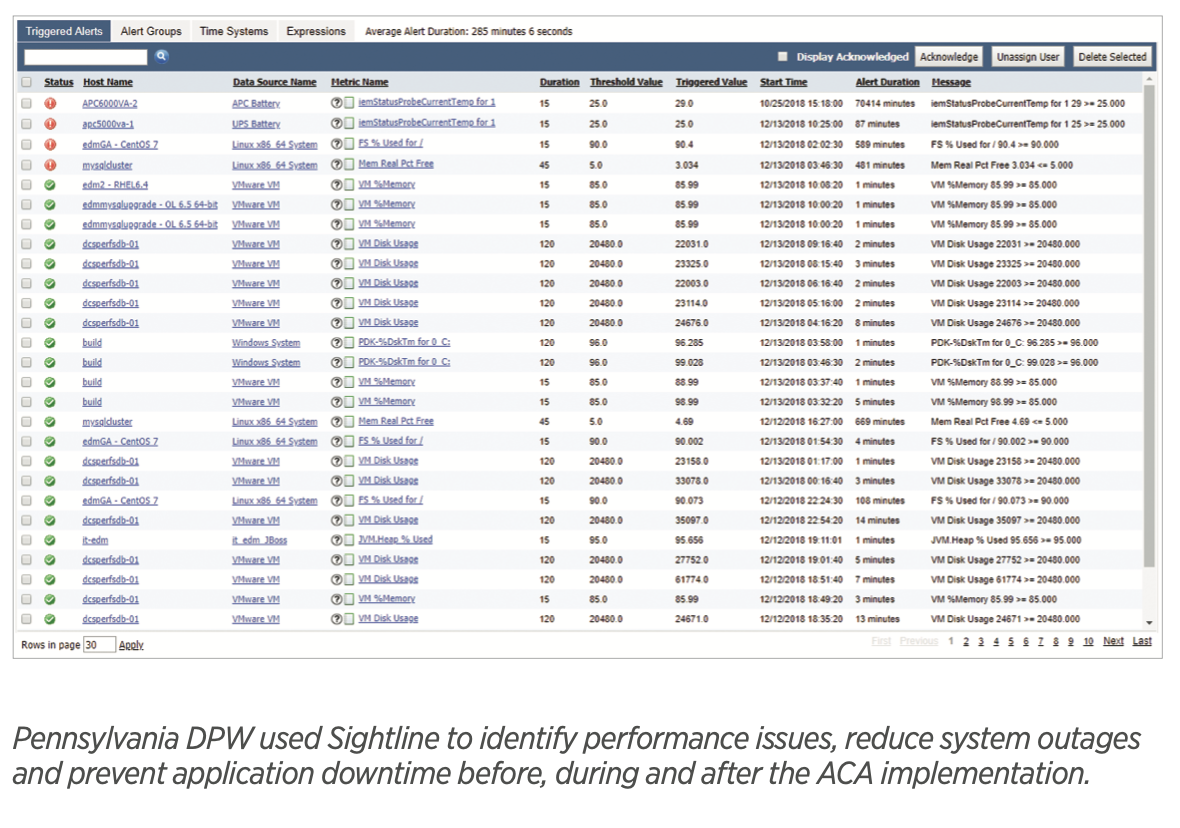Switch to the Alert Groups tab

pyautogui.click(x=151, y=31)
